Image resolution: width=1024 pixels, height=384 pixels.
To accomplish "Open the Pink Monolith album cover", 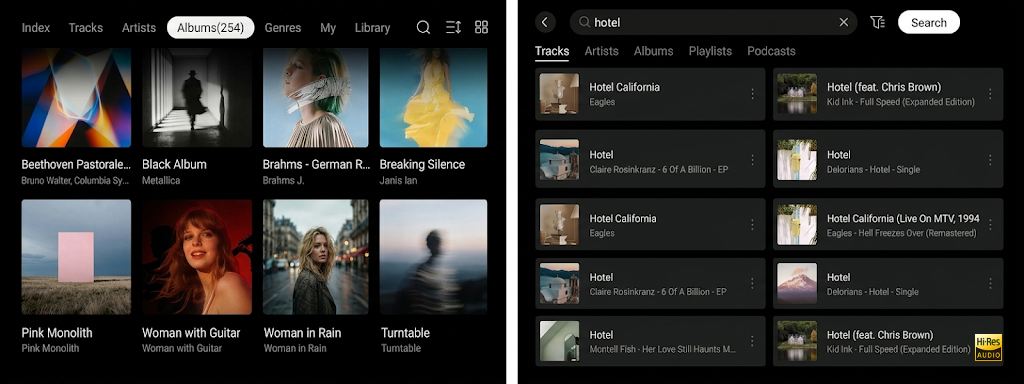I will [x=76, y=257].
